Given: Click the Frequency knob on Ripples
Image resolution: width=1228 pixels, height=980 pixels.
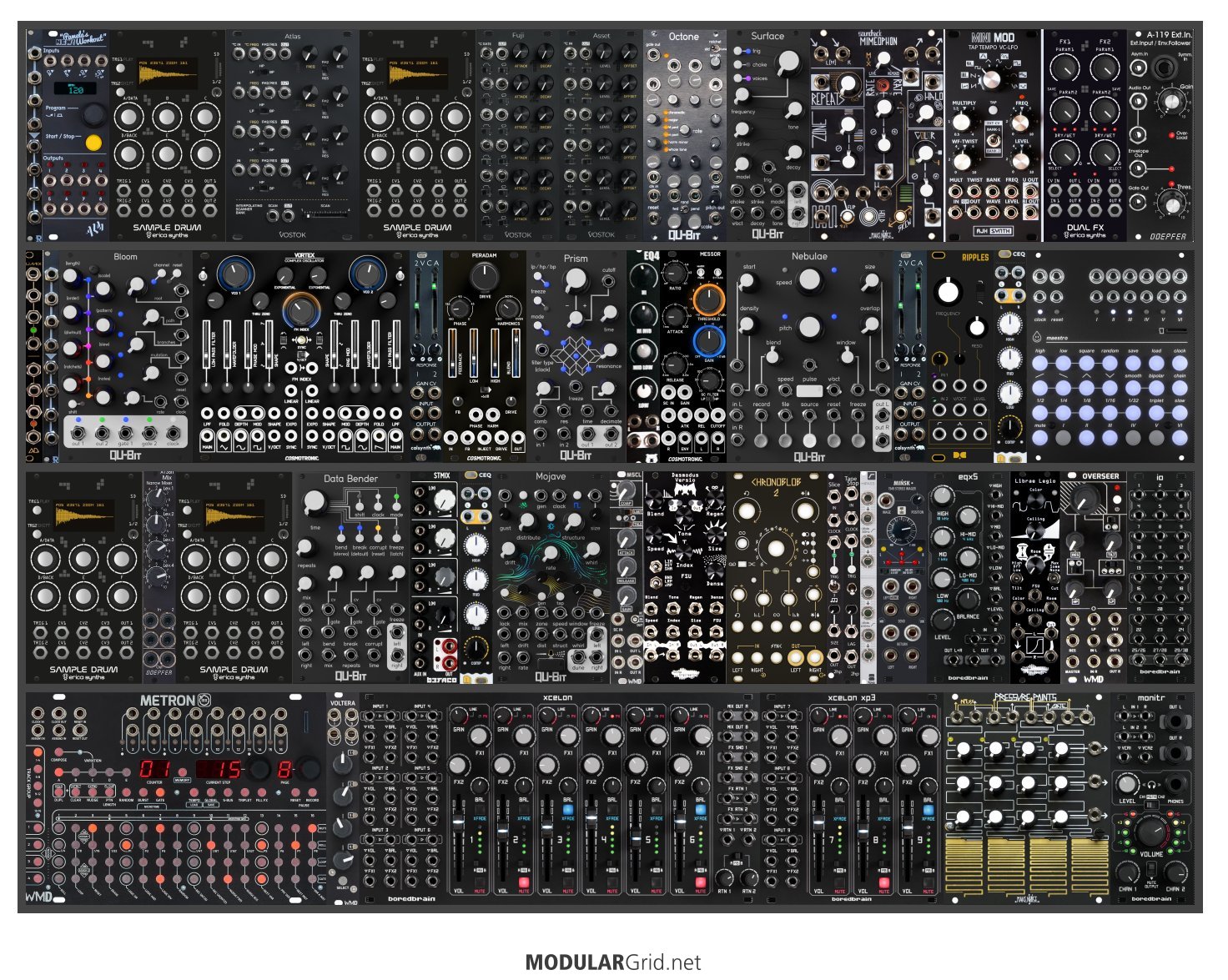Looking at the screenshot, I should (x=948, y=292).
